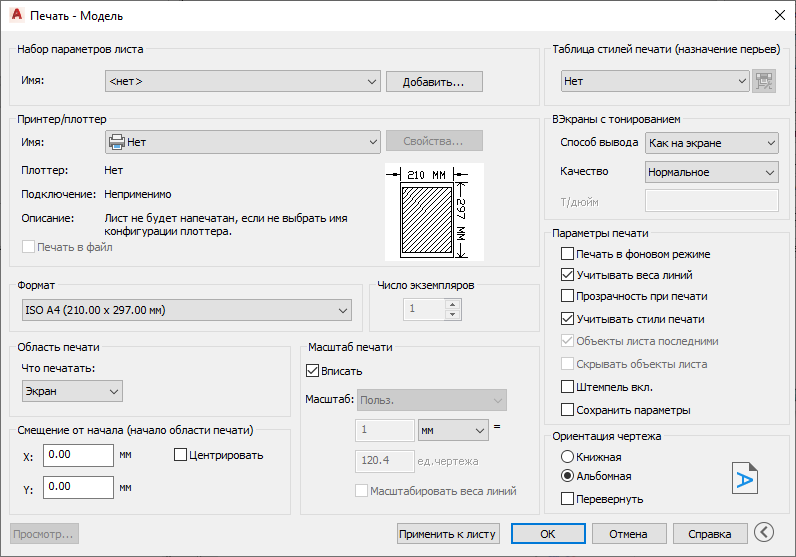The width and height of the screenshot is (796, 557).
Task: Open the Способ вывода dropdown
Action: pos(712,143)
